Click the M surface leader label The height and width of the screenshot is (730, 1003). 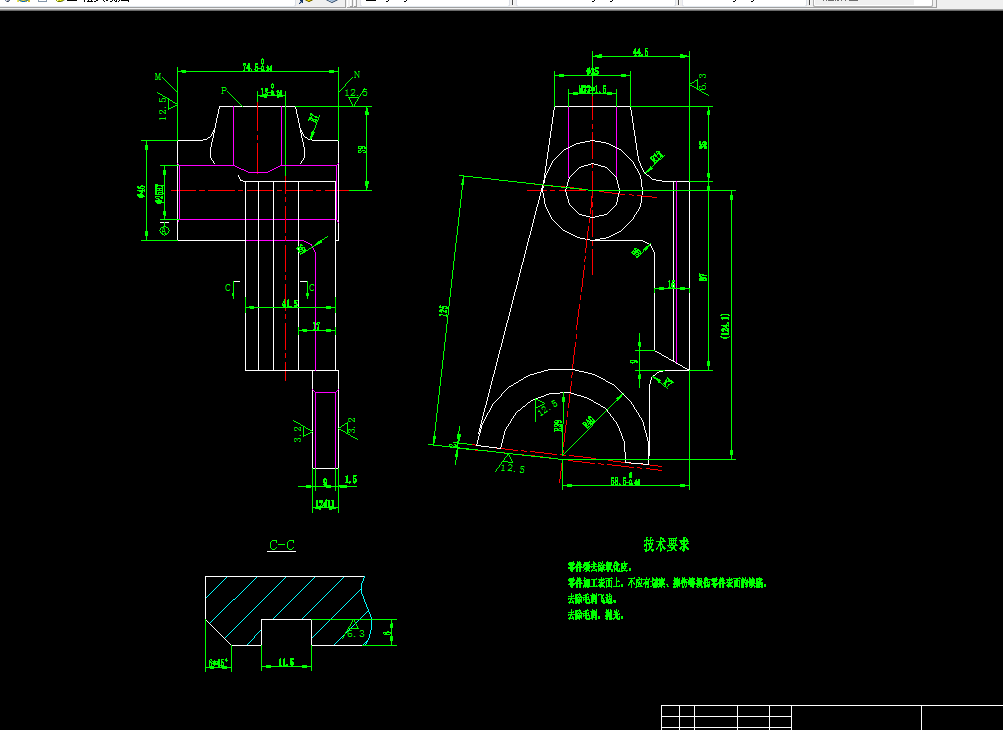point(158,77)
